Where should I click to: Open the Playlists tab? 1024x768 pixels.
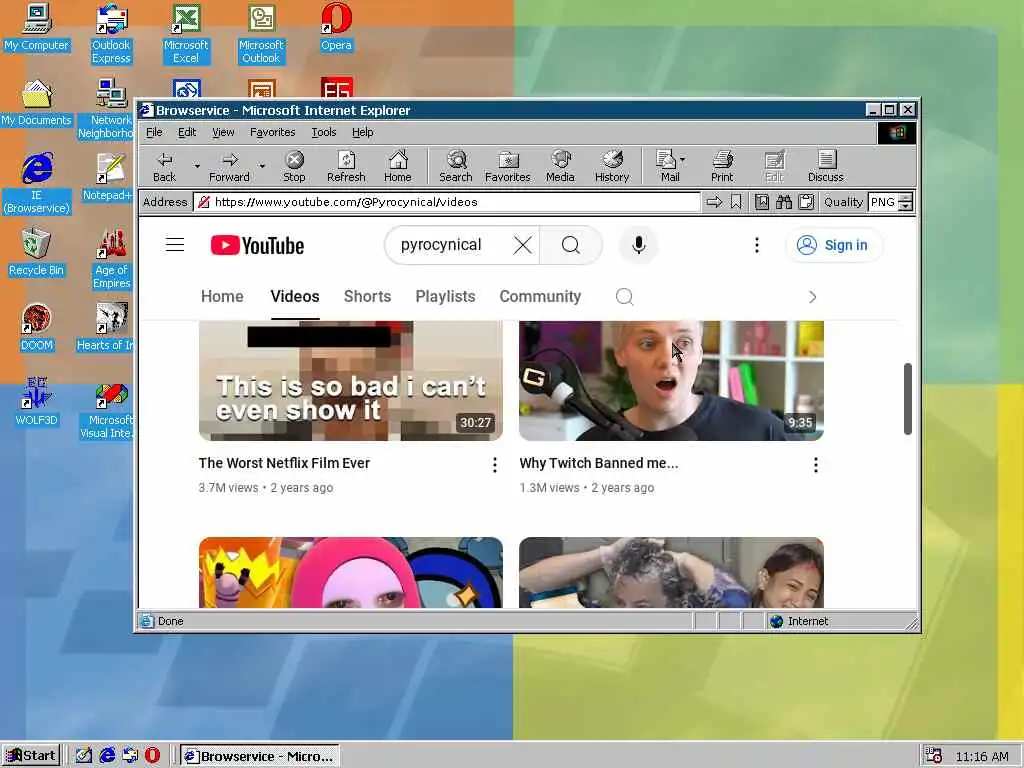click(445, 297)
